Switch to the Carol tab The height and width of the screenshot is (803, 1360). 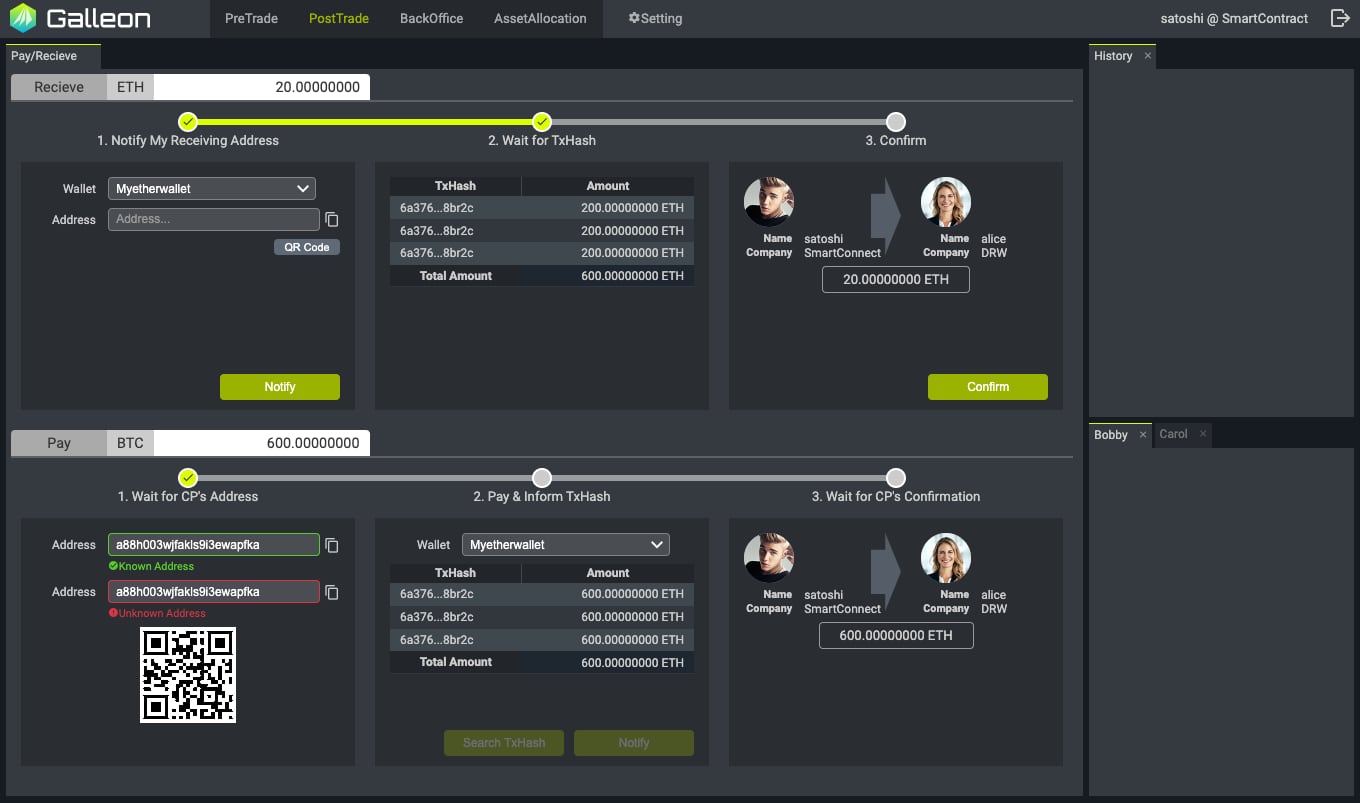[x=1173, y=434]
